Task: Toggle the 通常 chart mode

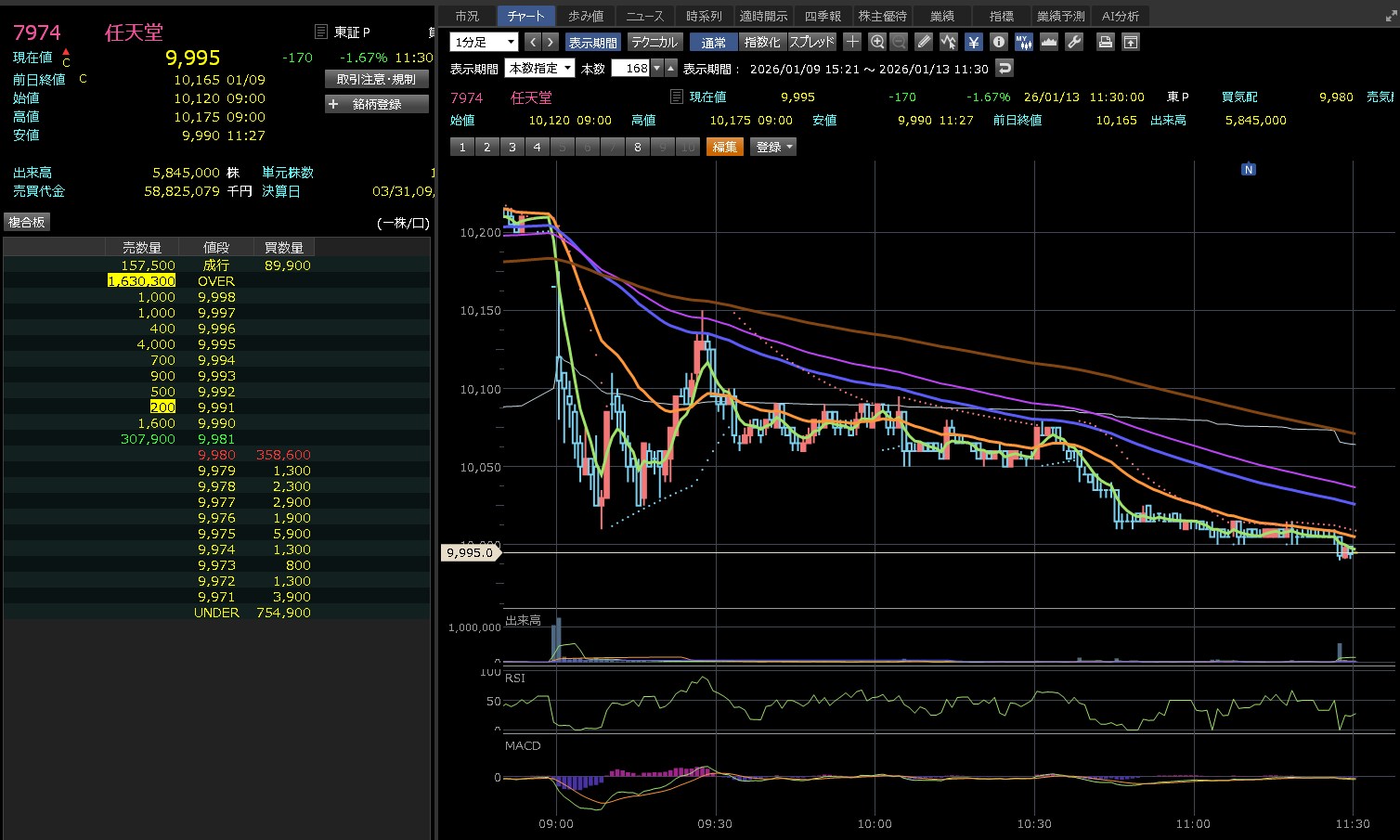Action: [x=713, y=43]
